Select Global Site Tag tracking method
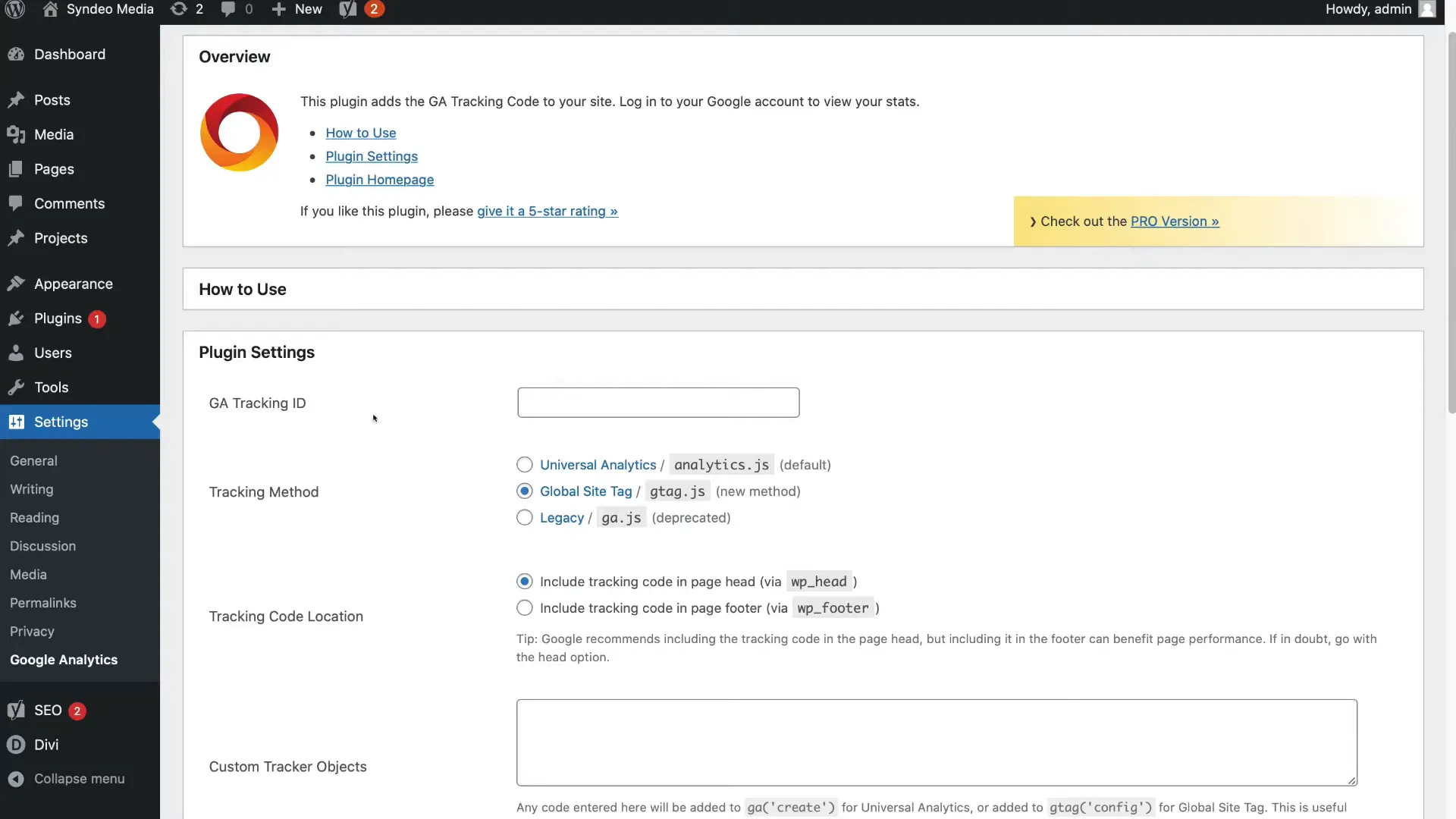This screenshot has height=819, width=1456. (x=525, y=491)
